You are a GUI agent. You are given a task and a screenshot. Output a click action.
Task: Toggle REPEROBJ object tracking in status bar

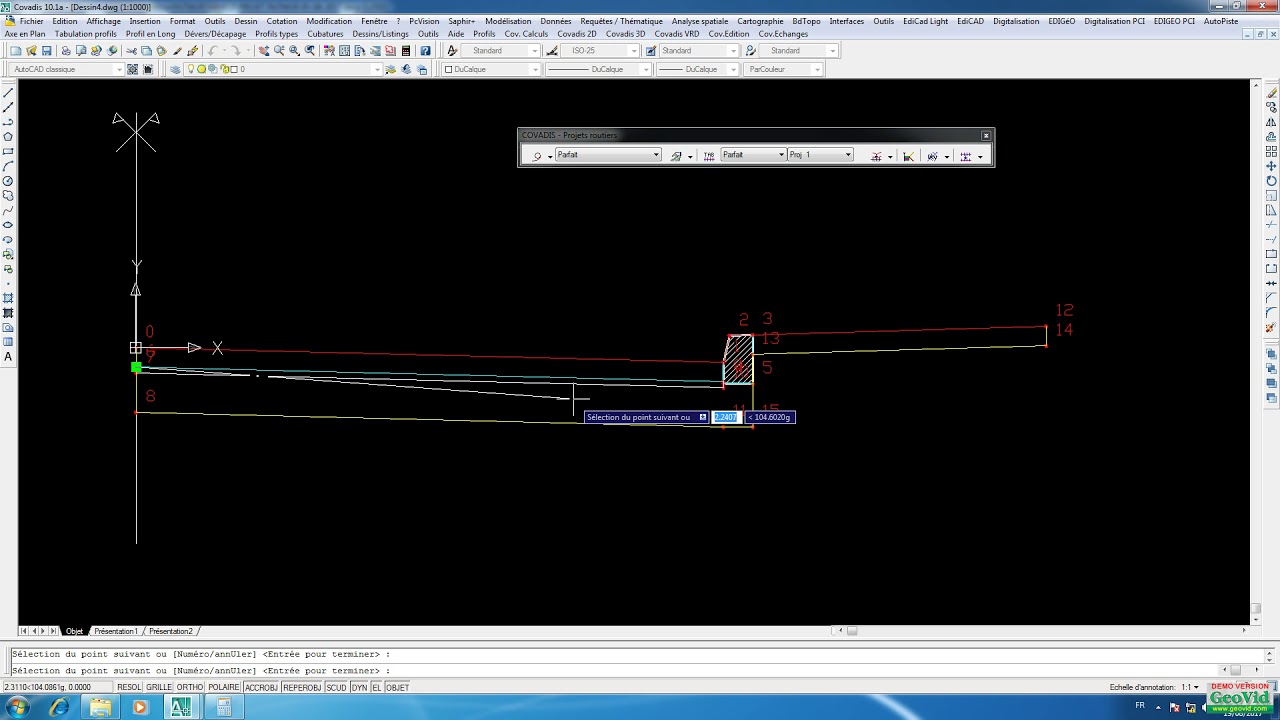click(301, 687)
